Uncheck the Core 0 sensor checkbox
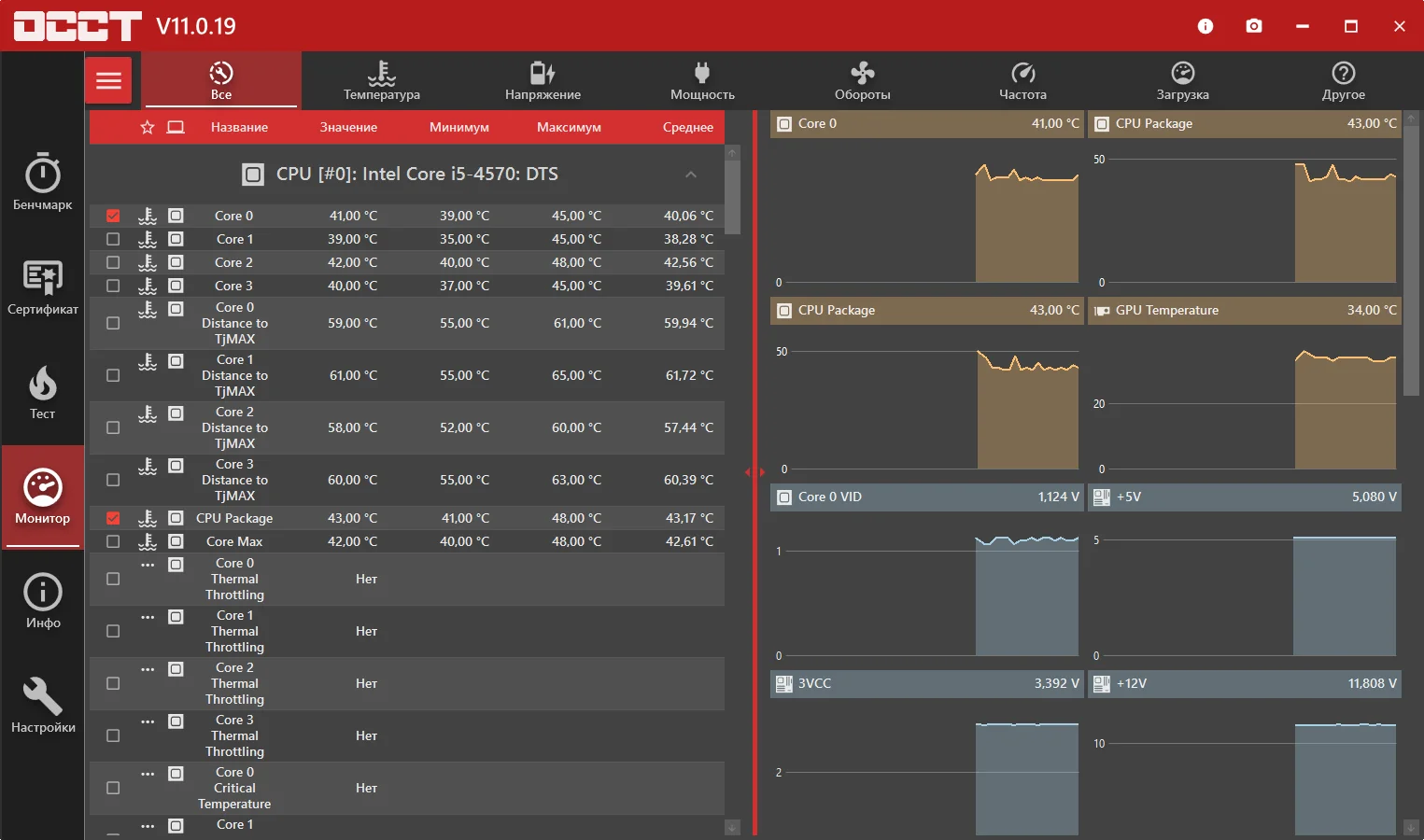Image resolution: width=1424 pixels, height=840 pixels. (113, 216)
